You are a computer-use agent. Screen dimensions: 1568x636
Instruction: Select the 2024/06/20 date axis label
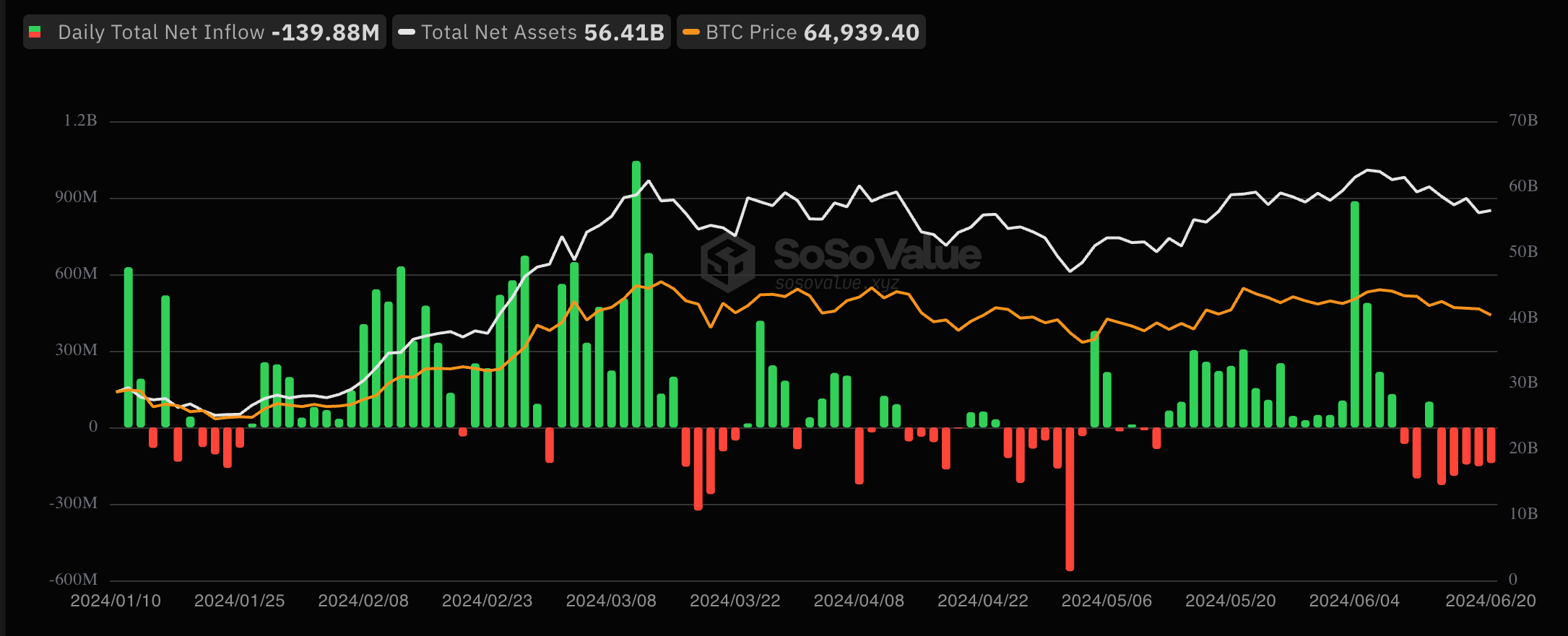1490,601
